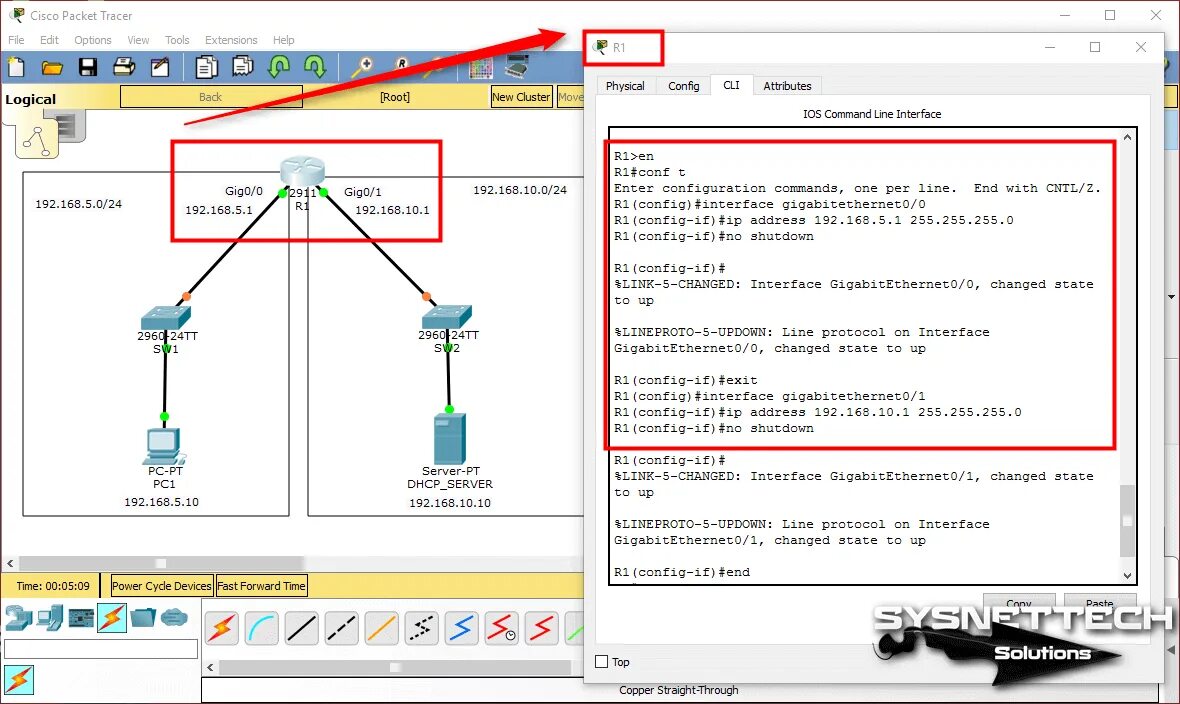Click the device search input field
This screenshot has width=1180, height=704.
(101, 649)
